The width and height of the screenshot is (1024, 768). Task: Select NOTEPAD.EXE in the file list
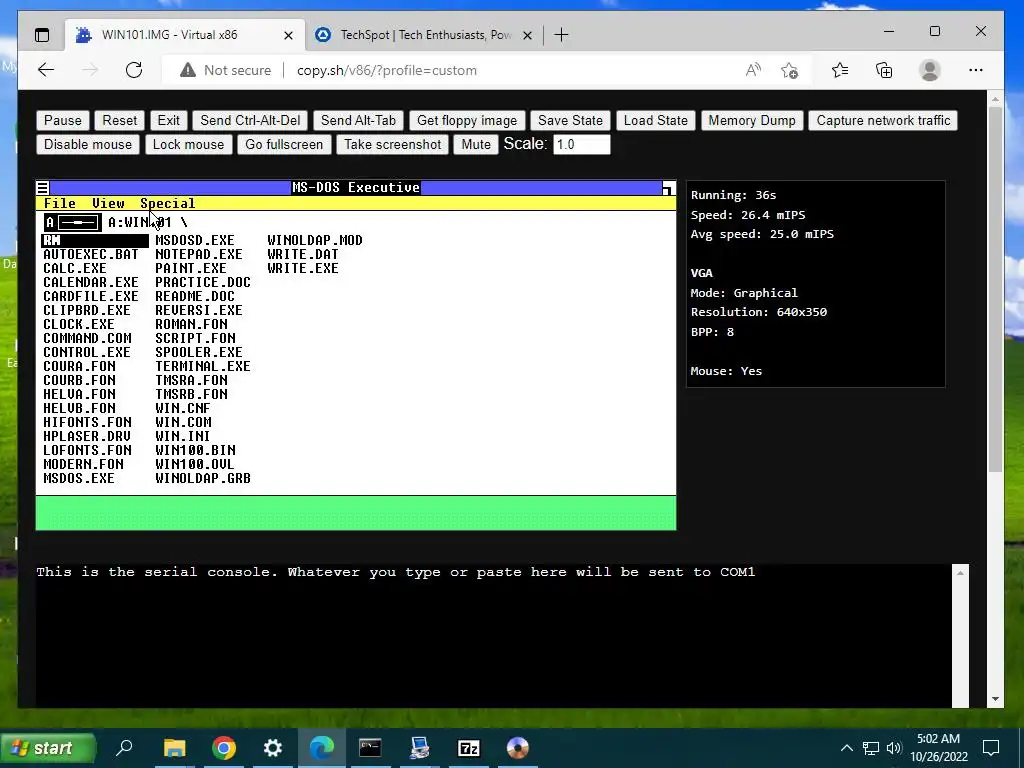(x=199, y=254)
